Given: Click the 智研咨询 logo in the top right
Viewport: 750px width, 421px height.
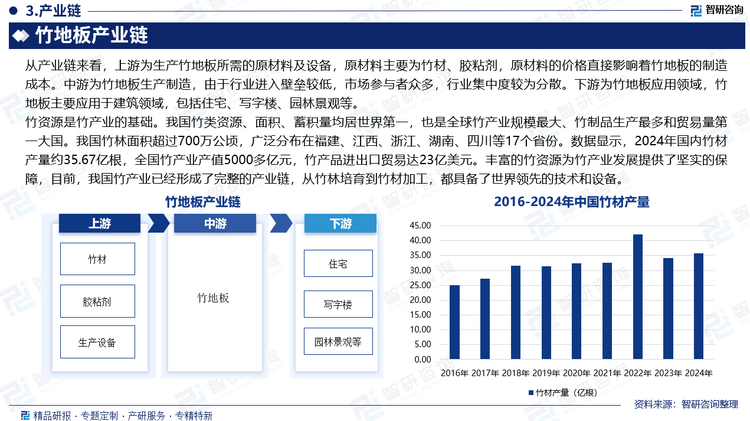Looking at the screenshot, I should click(717, 10).
